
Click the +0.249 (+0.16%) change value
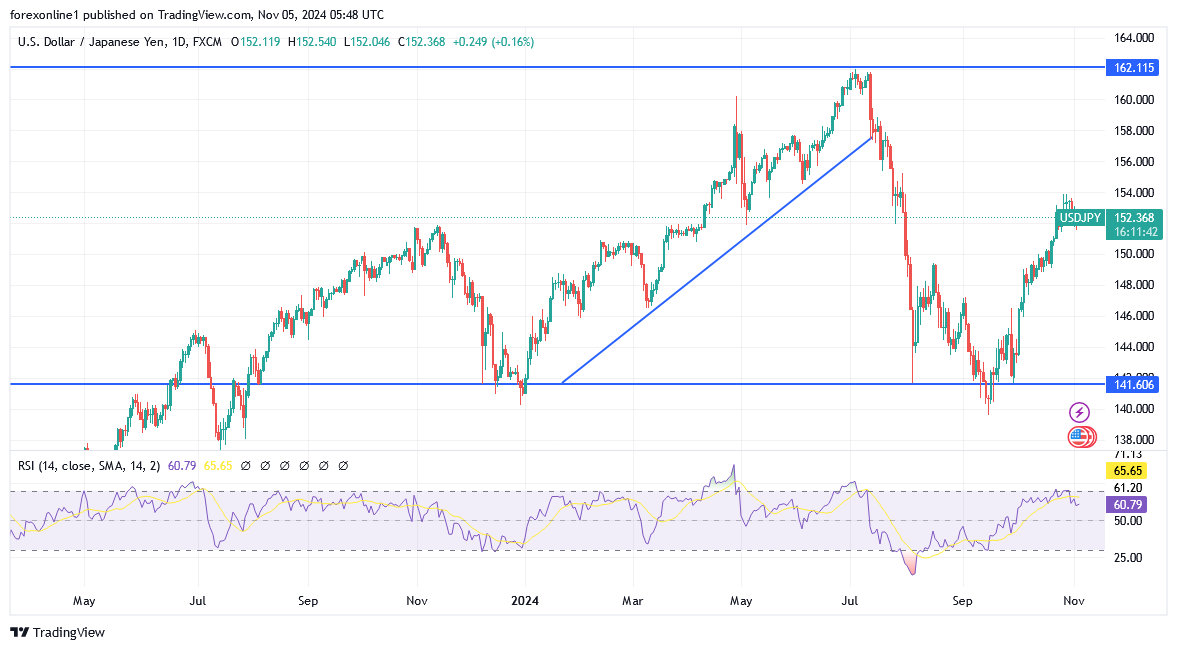493,42
